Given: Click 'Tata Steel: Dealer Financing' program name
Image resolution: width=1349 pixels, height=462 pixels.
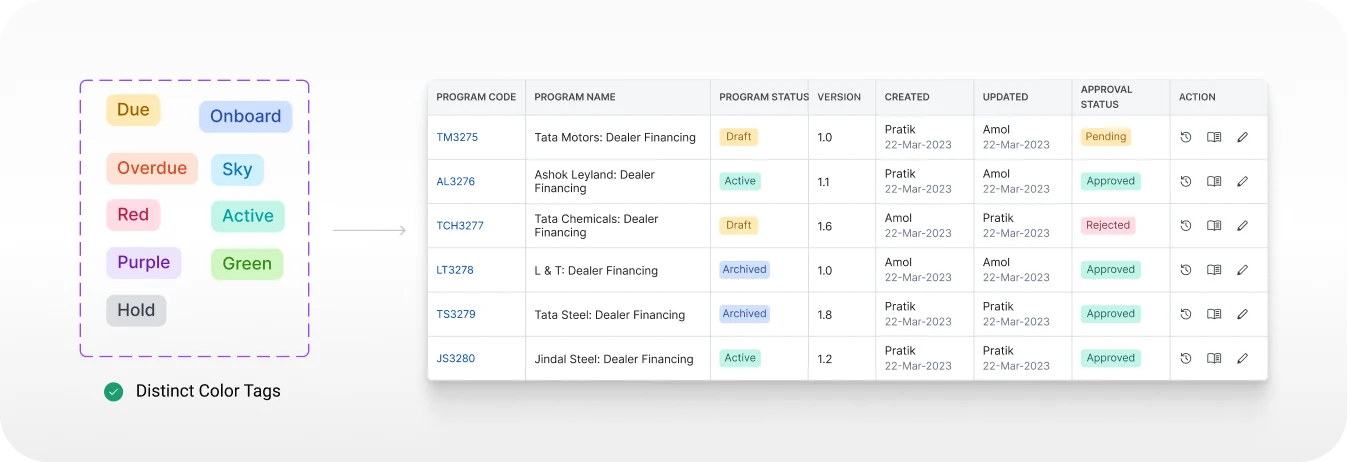Looking at the screenshot, I should tap(610, 315).
